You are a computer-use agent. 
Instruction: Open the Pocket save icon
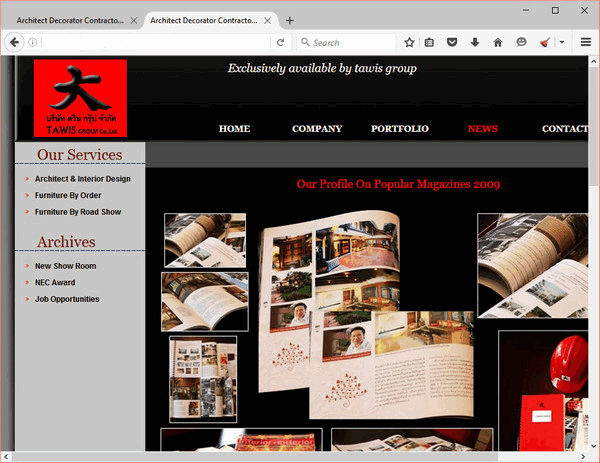(452, 42)
